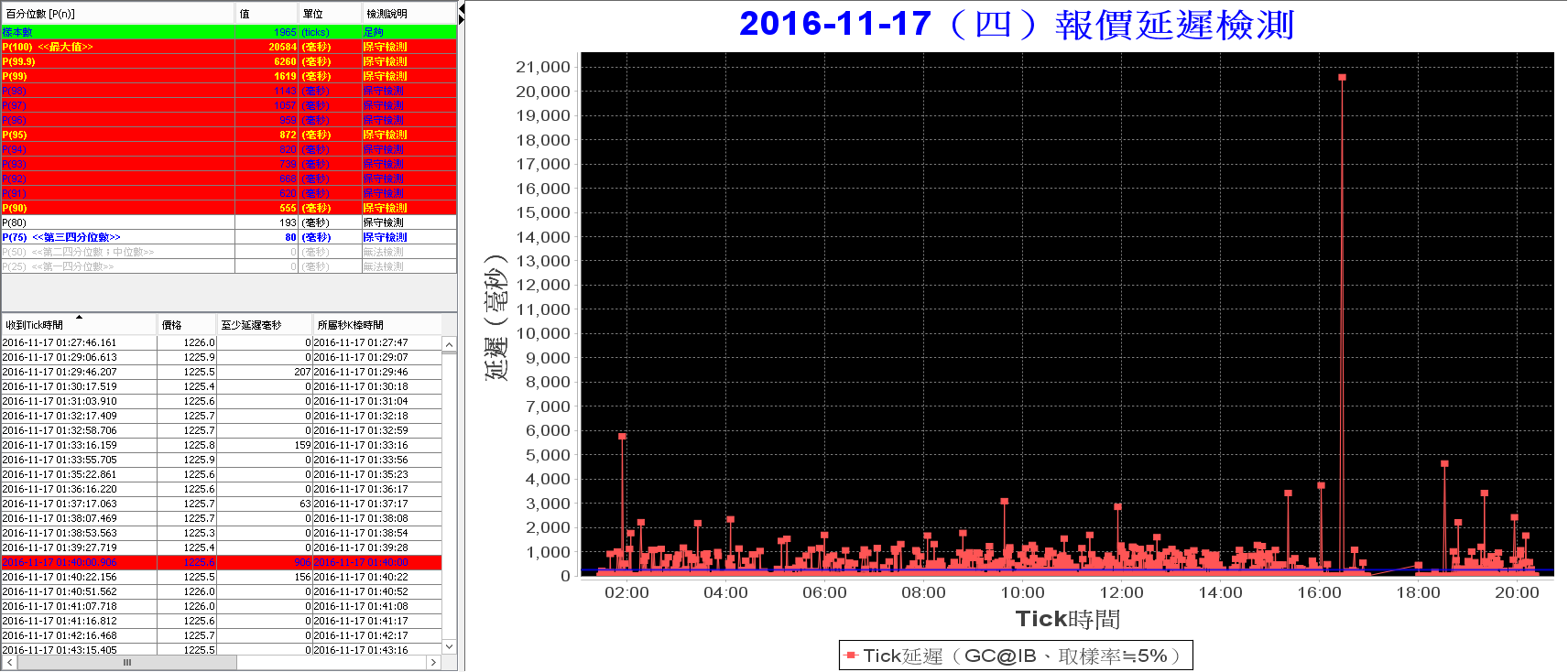
Task: Click the tick table's vertical scrollbar down arrow
Action: (449, 646)
